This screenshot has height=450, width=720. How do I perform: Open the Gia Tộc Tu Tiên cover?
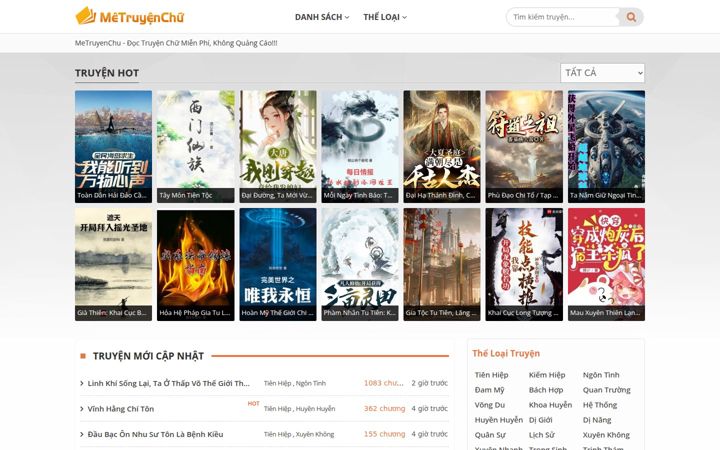(442, 264)
